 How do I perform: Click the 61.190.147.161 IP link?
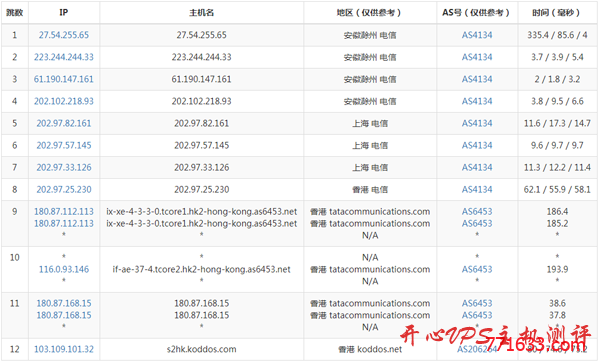pyautogui.click(x=64, y=79)
